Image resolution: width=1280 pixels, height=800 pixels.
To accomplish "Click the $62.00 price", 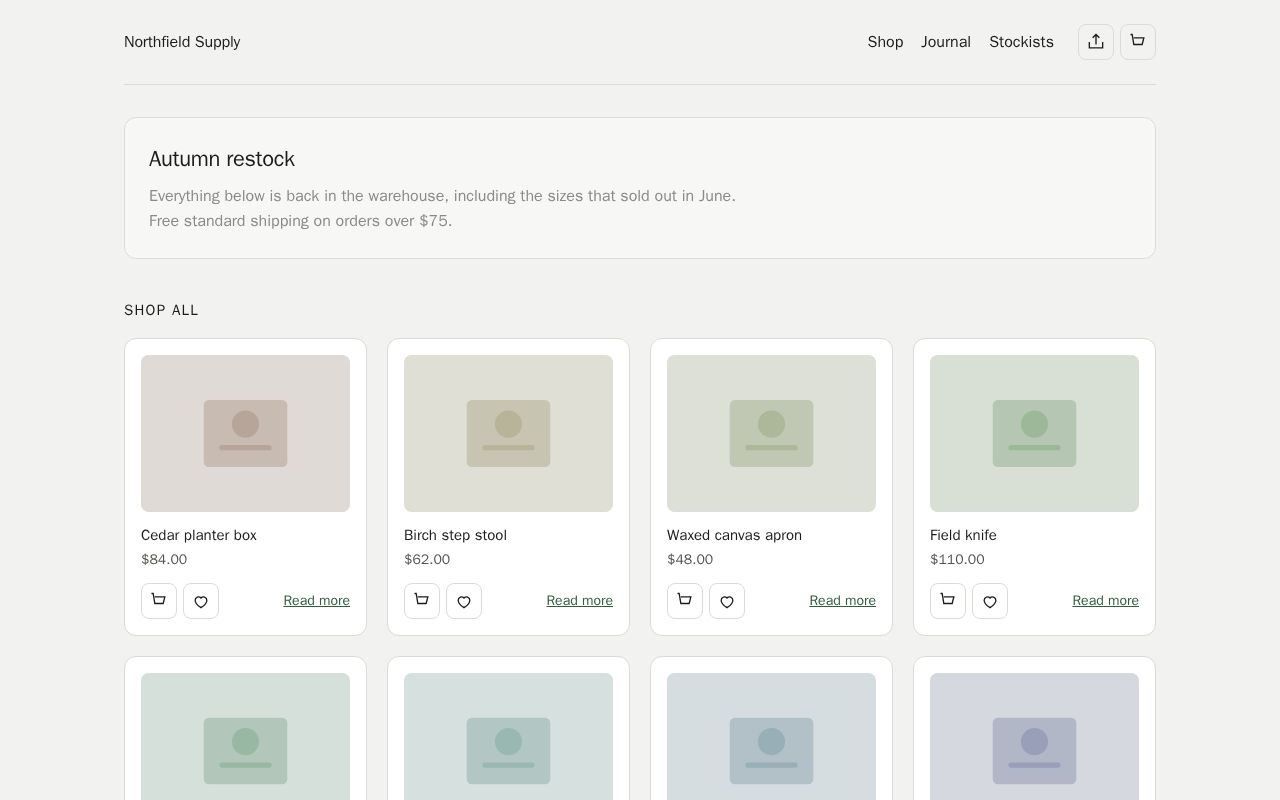I will [x=427, y=560].
